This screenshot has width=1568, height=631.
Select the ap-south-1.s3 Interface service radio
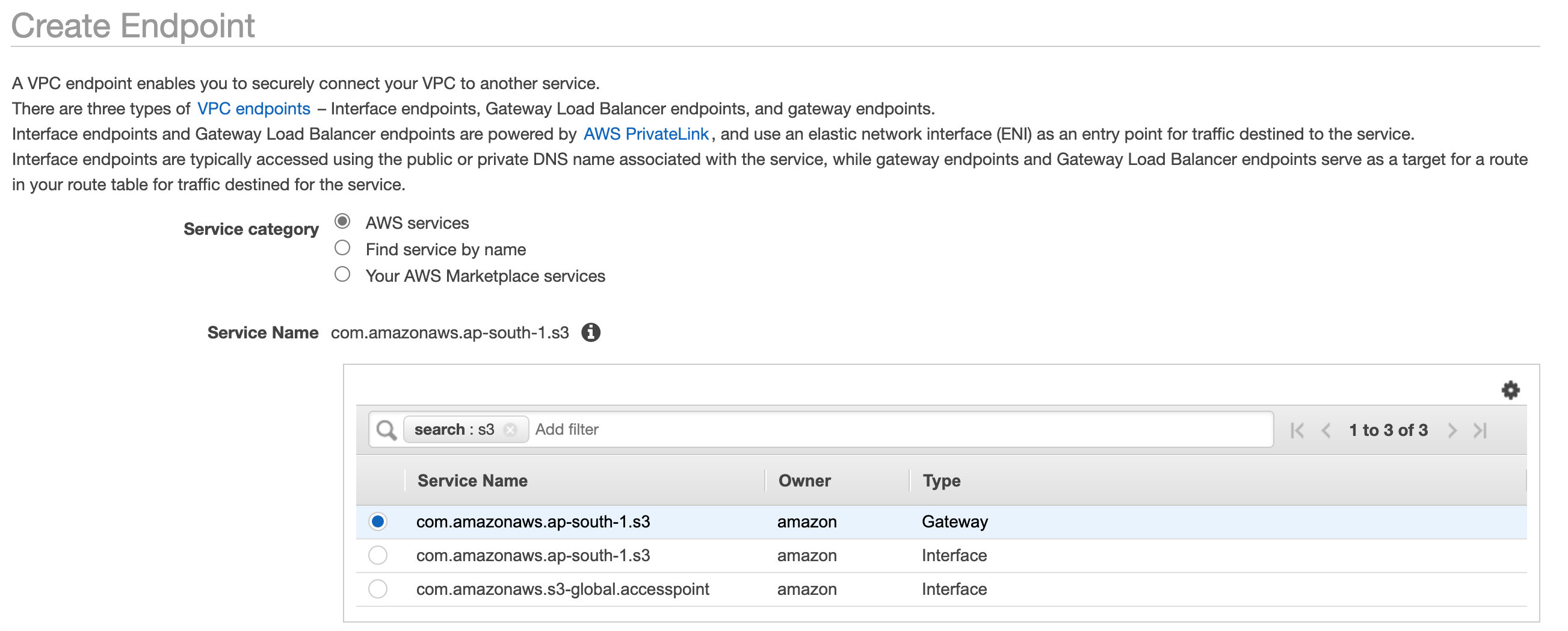click(x=377, y=556)
